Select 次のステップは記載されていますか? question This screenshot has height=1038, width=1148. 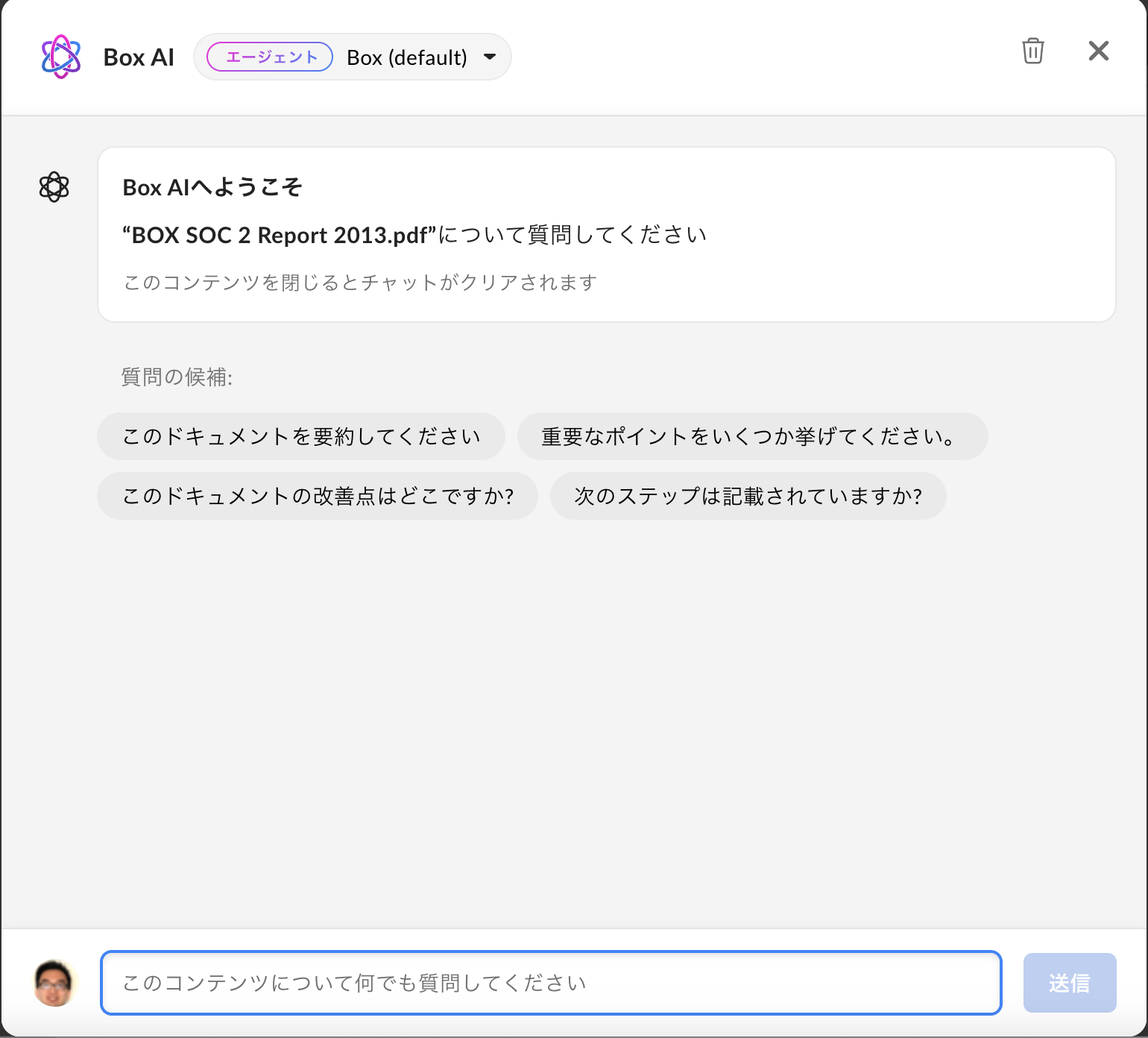pyautogui.click(x=748, y=496)
